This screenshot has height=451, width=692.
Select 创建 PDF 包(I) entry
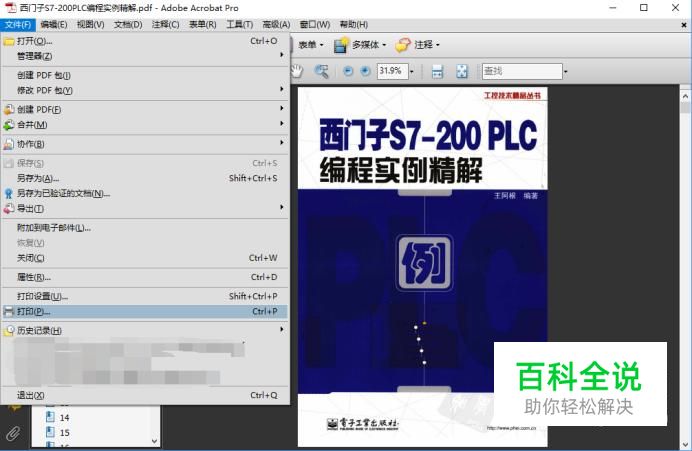(x=145, y=75)
